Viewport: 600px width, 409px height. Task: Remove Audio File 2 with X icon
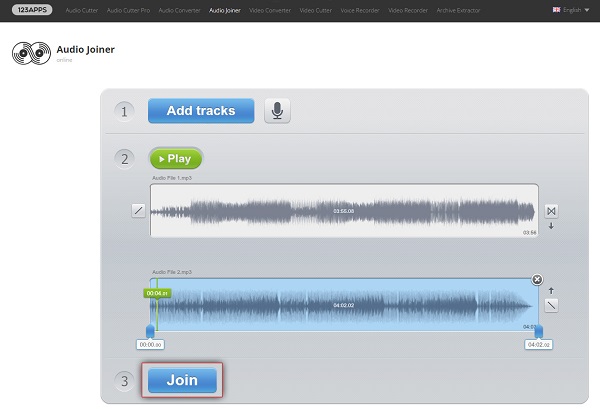pos(537,279)
